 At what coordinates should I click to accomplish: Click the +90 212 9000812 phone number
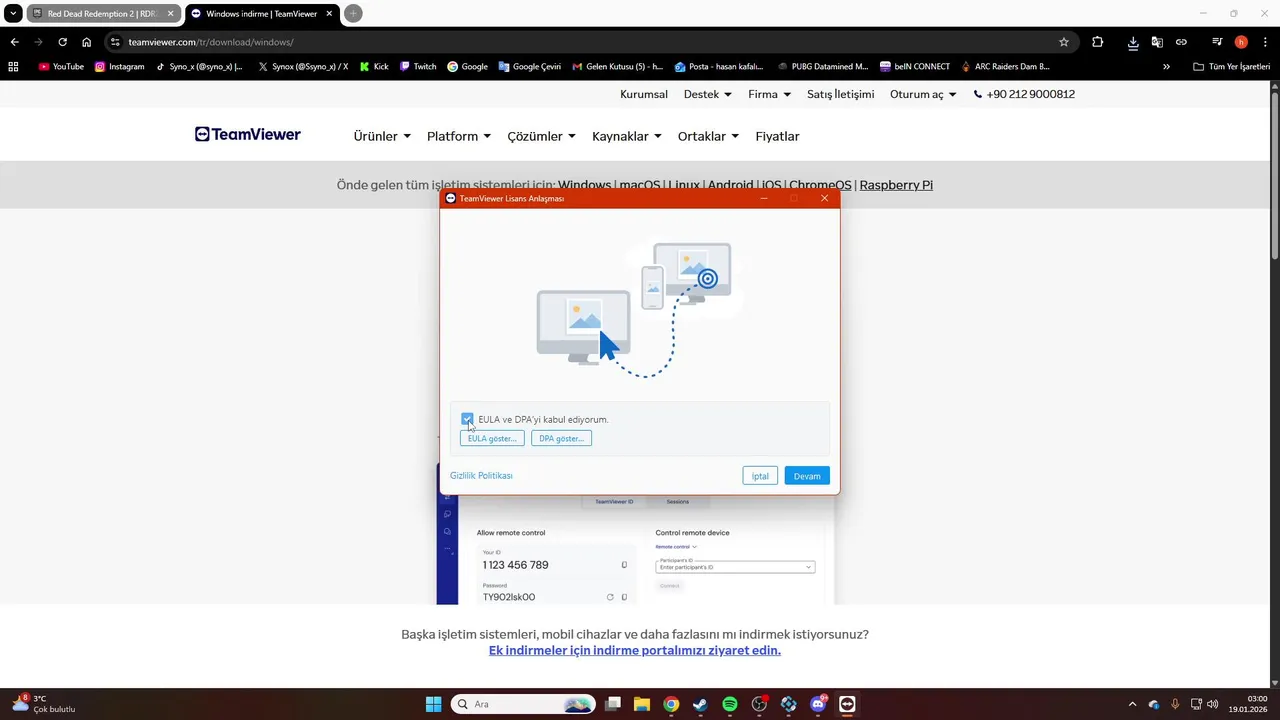1024,94
